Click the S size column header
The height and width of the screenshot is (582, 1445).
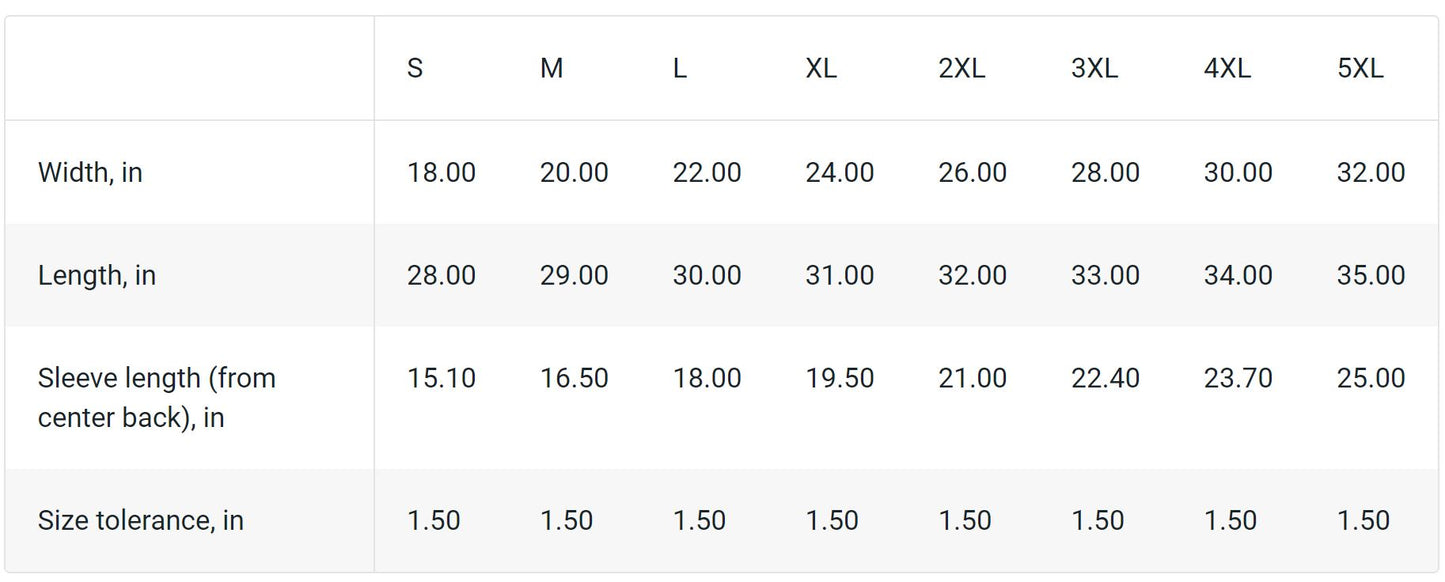tap(415, 68)
